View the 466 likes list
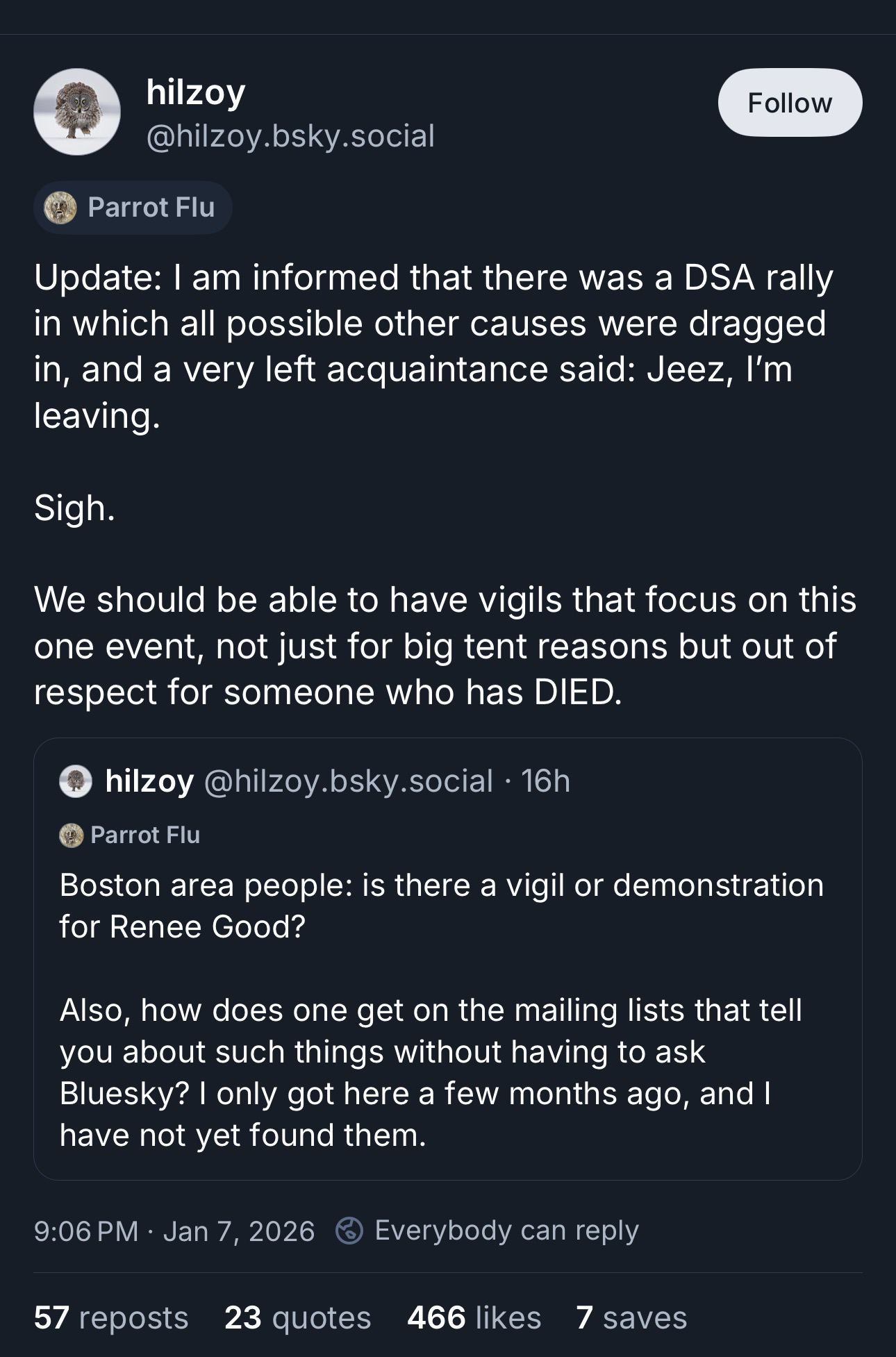 (474, 1317)
